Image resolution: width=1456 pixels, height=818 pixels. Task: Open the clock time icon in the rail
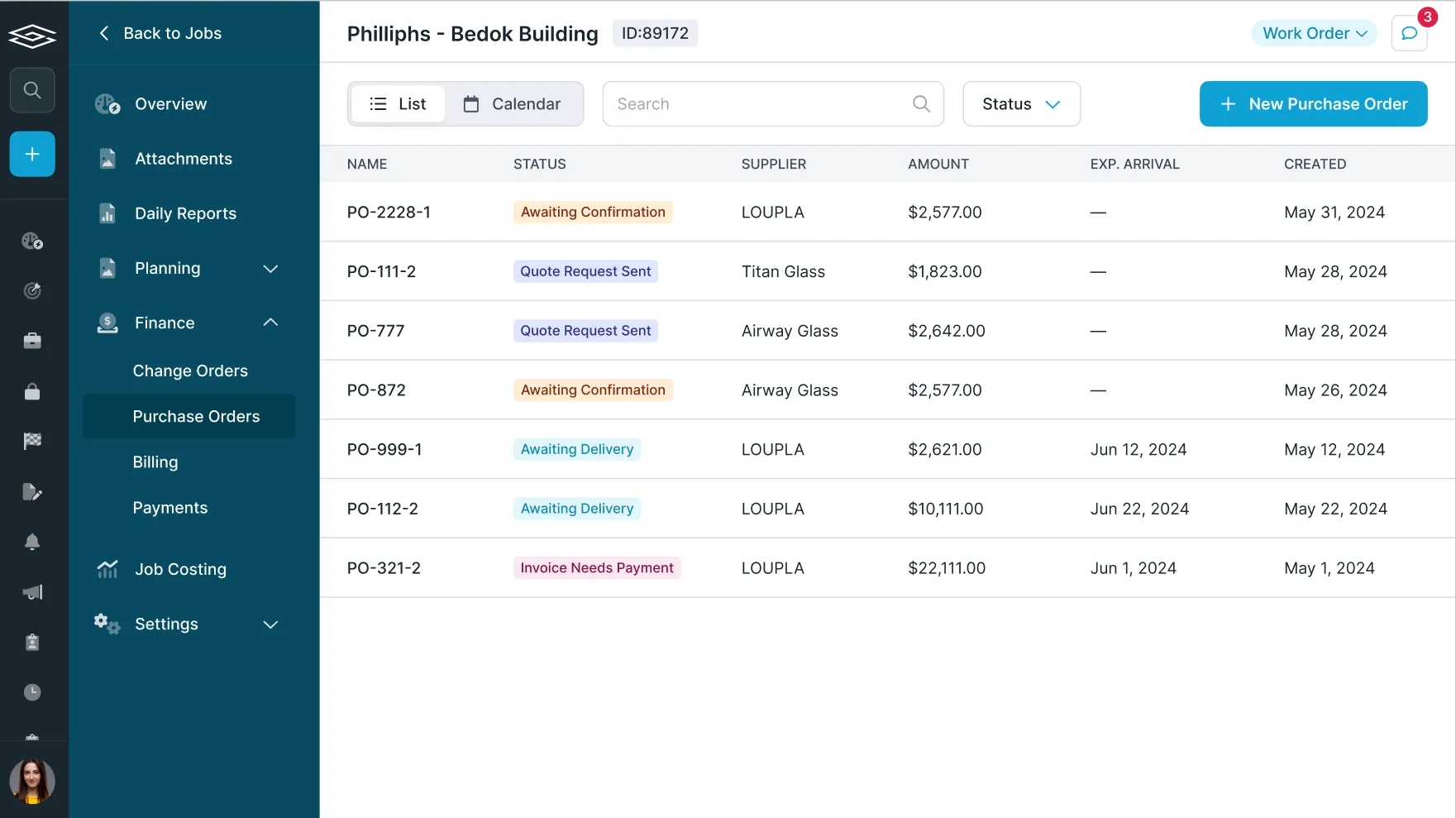point(32,692)
